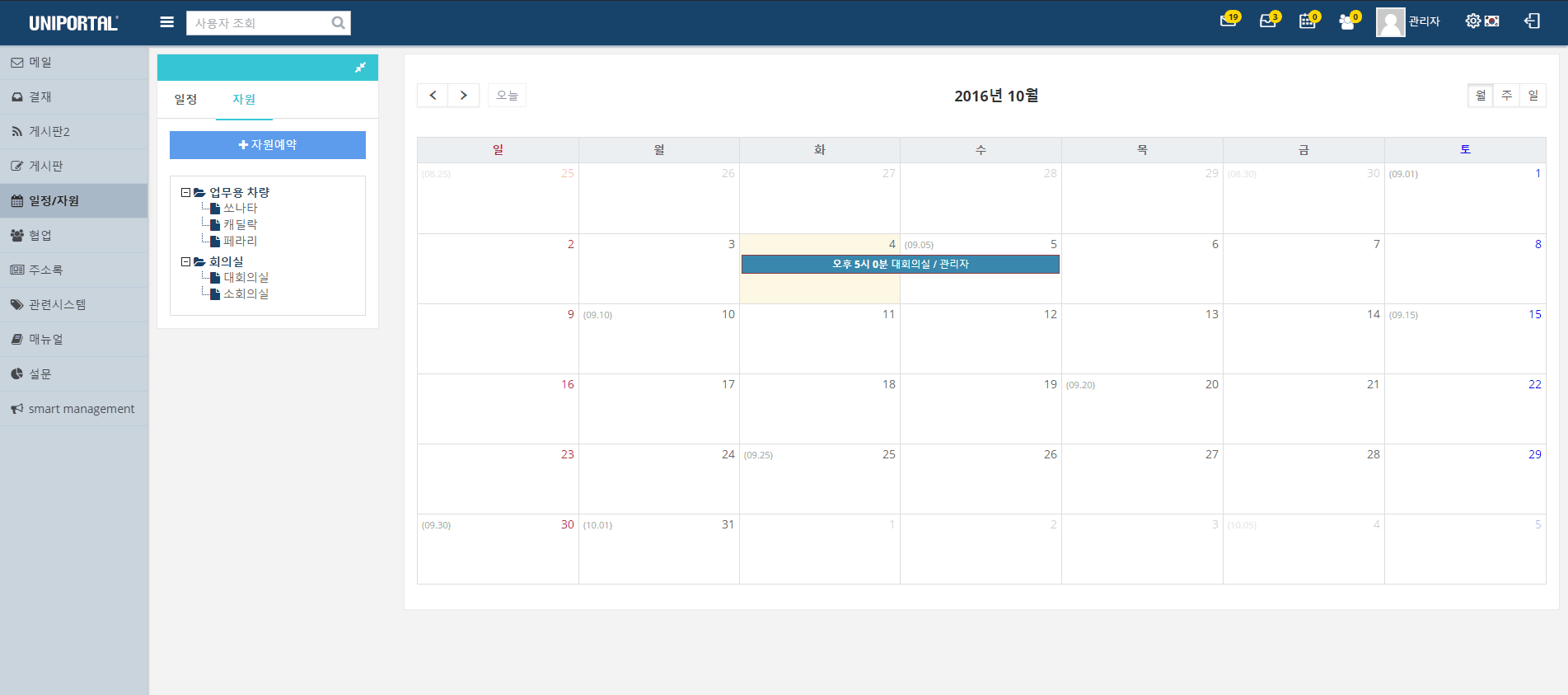Select 캐딜락 in the resource tree
The image size is (1568, 695).
point(240,225)
